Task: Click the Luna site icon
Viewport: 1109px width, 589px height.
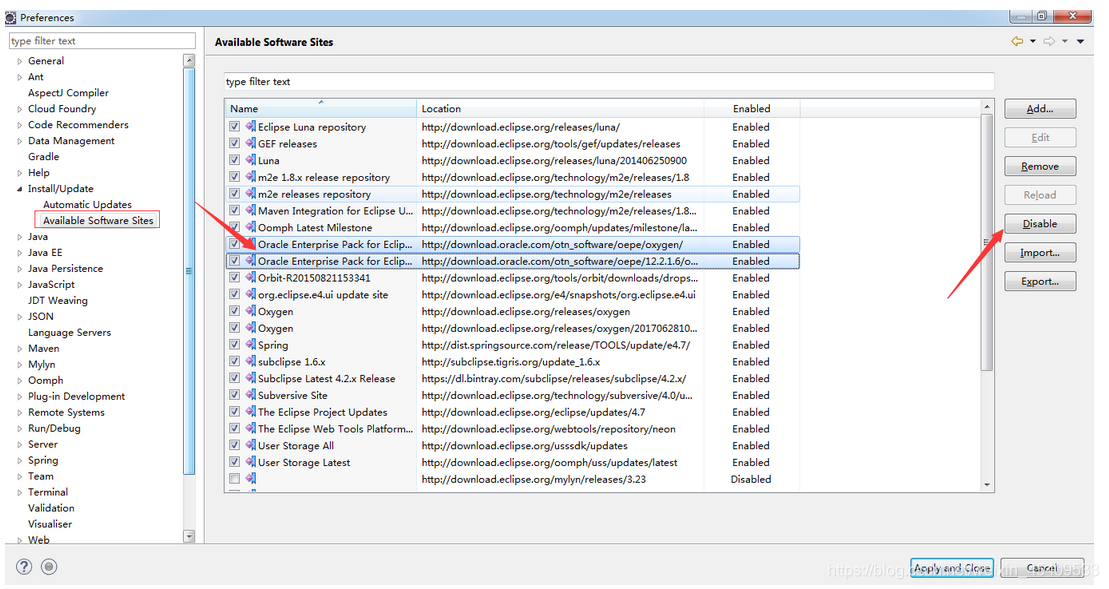Action: (250, 160)
